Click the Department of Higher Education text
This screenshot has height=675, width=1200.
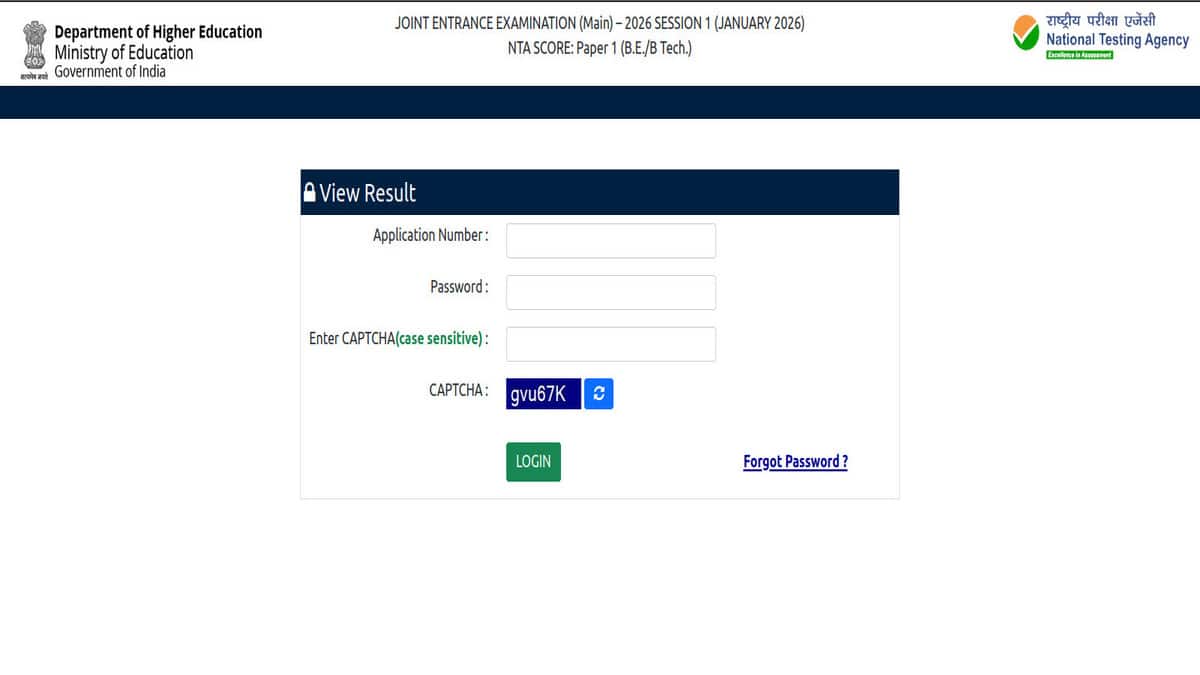[x=158, y=32]
